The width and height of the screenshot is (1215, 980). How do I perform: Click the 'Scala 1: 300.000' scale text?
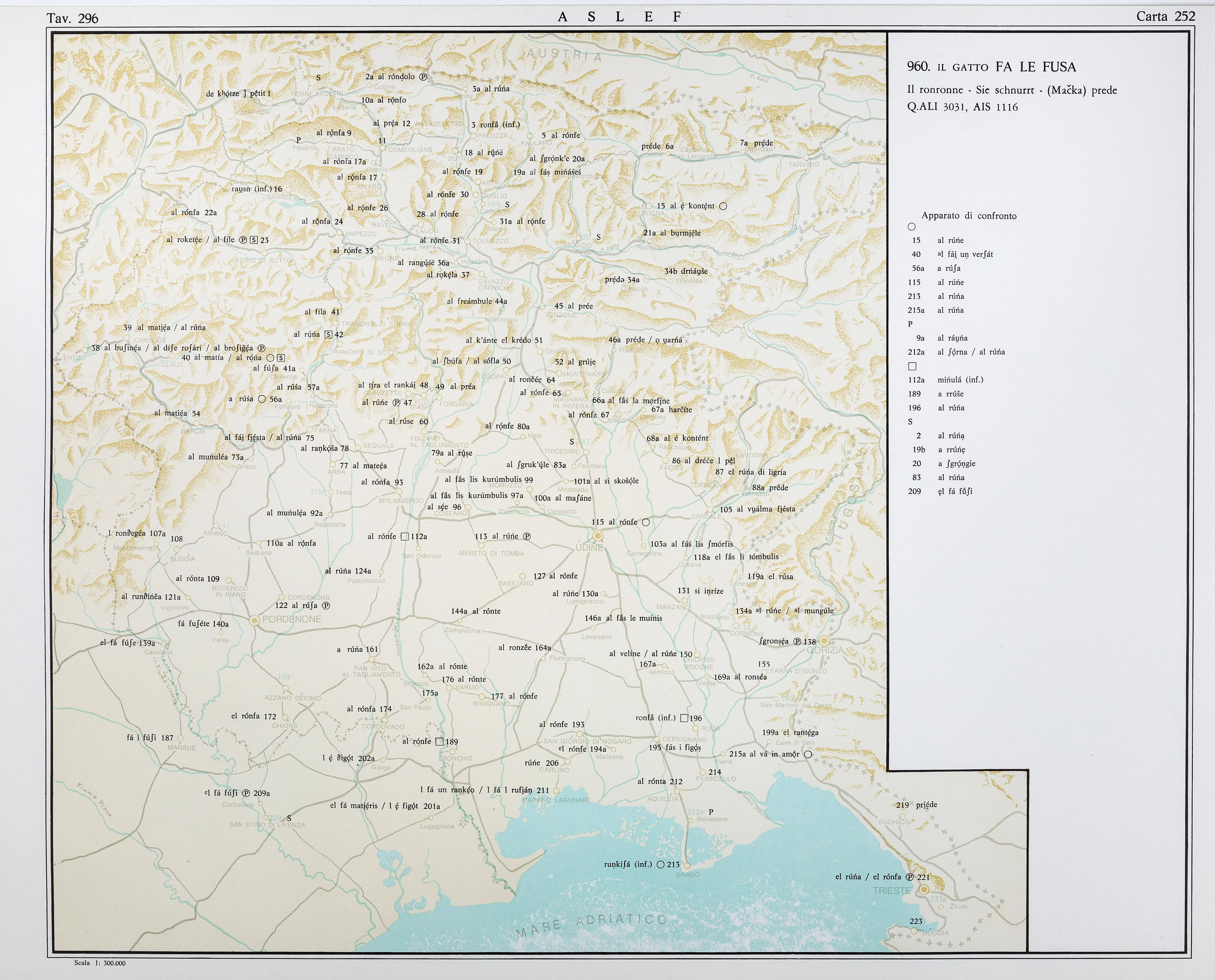100,963
